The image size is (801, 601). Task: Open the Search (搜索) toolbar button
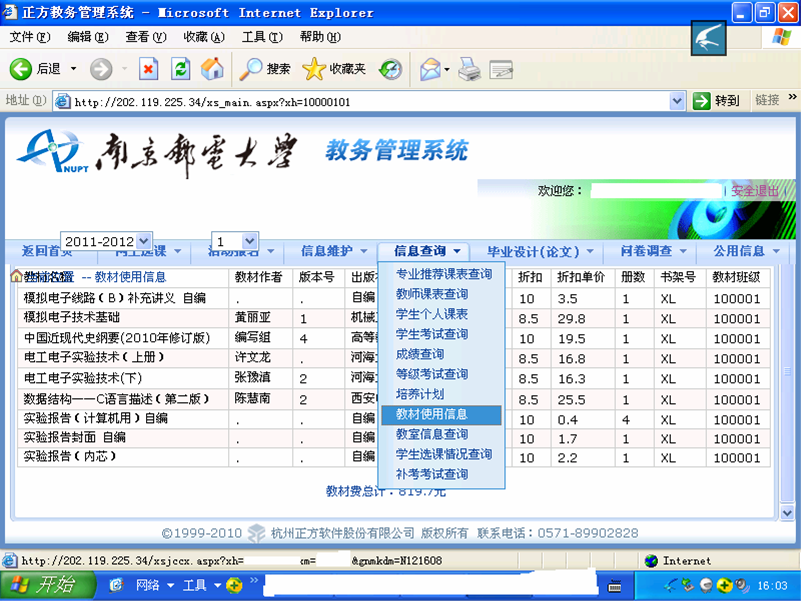264,69
